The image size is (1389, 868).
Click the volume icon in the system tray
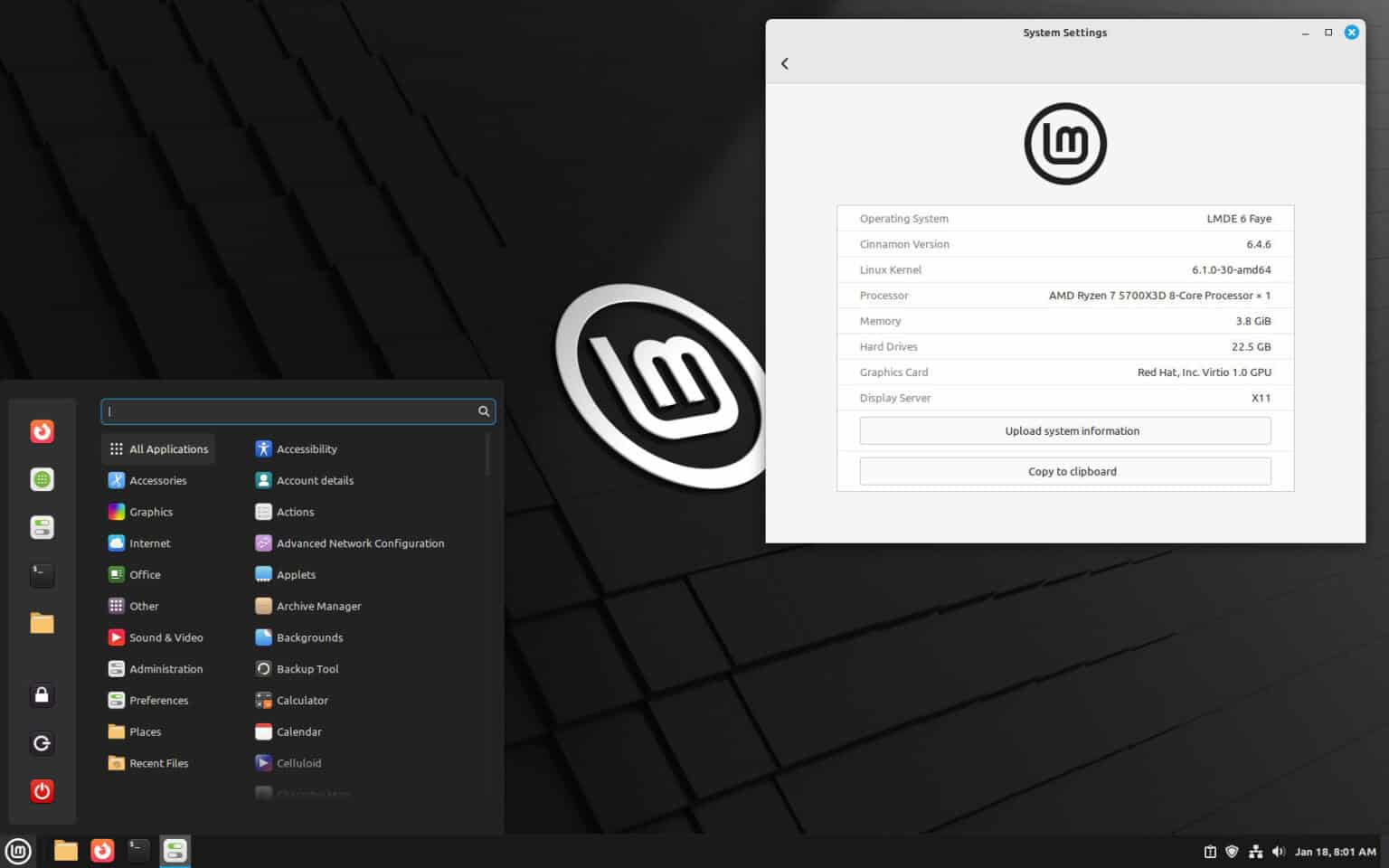click(x=1279, y=851)
